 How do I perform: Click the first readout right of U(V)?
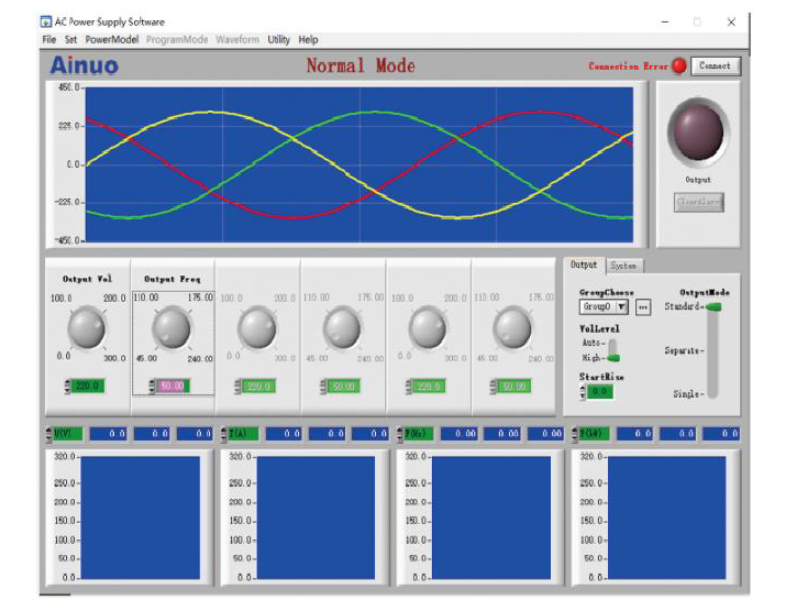pyautogui.click(x=108, y=434)
